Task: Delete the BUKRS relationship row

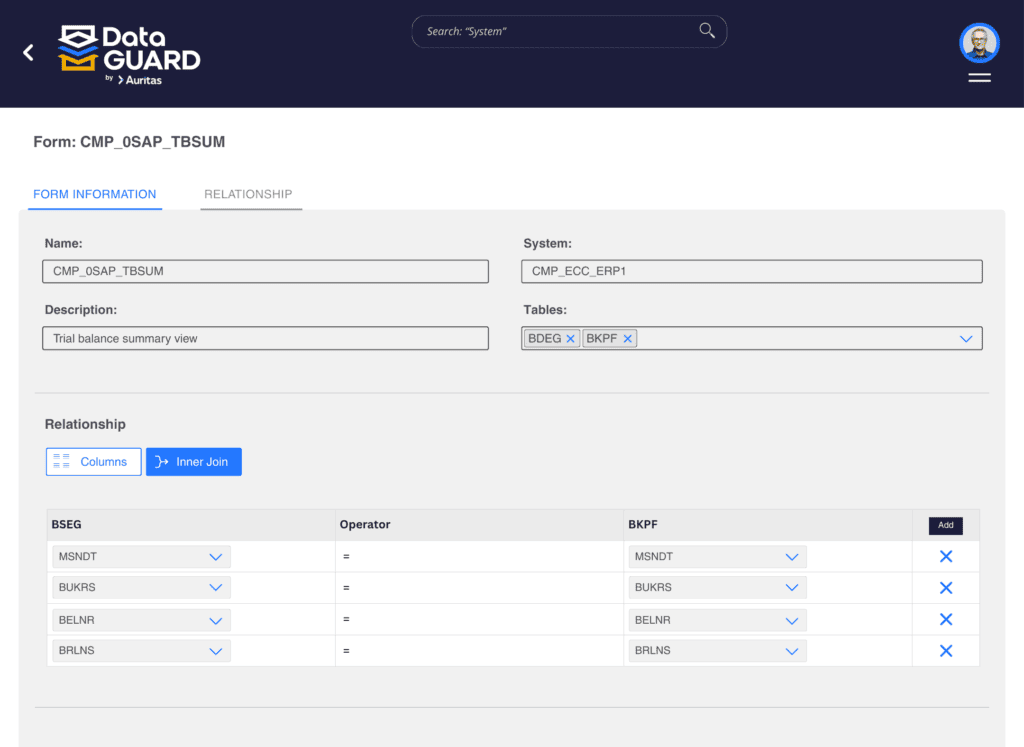Action: [945, 588]
